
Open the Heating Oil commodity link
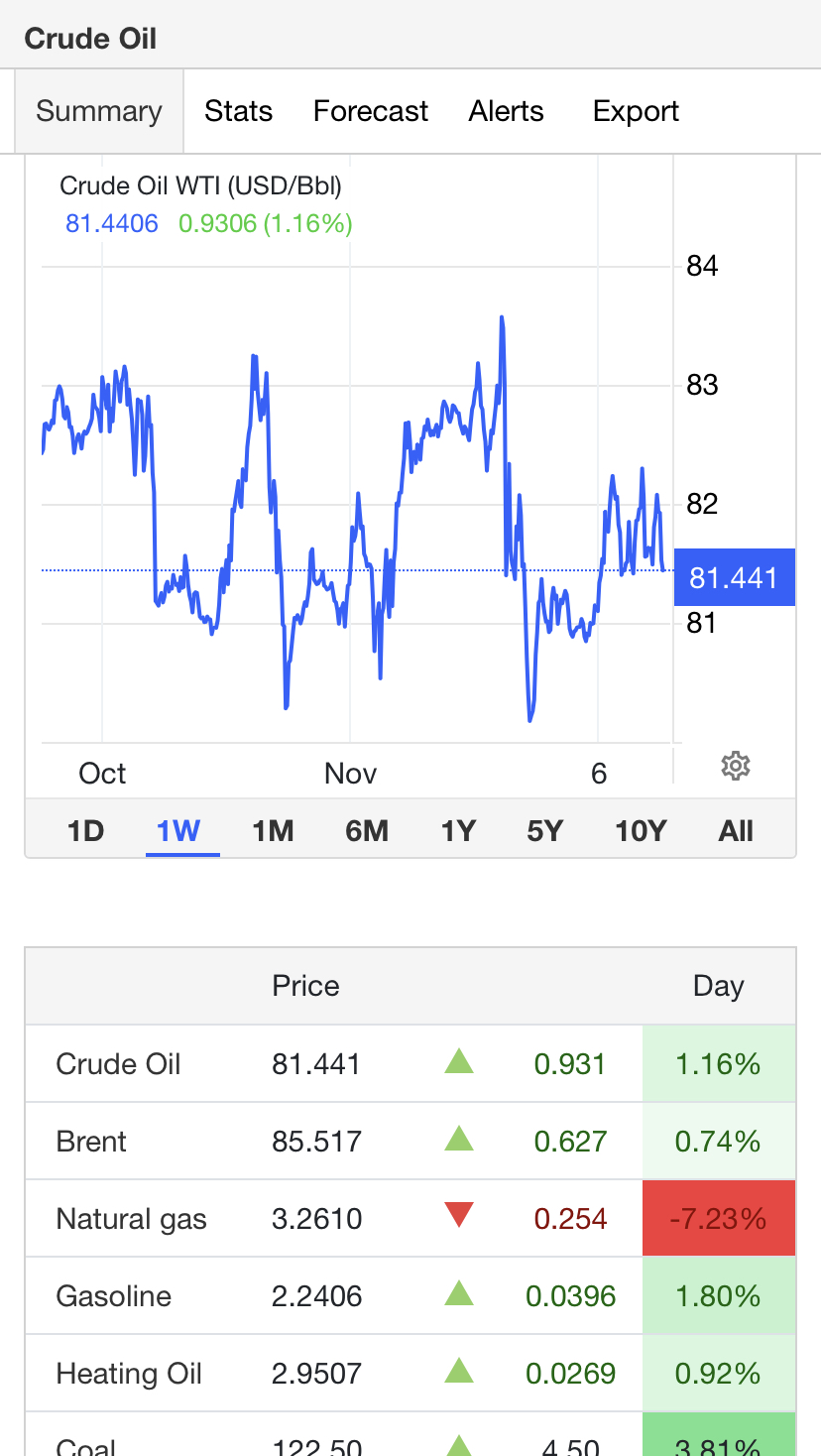tap(129, 1374)
